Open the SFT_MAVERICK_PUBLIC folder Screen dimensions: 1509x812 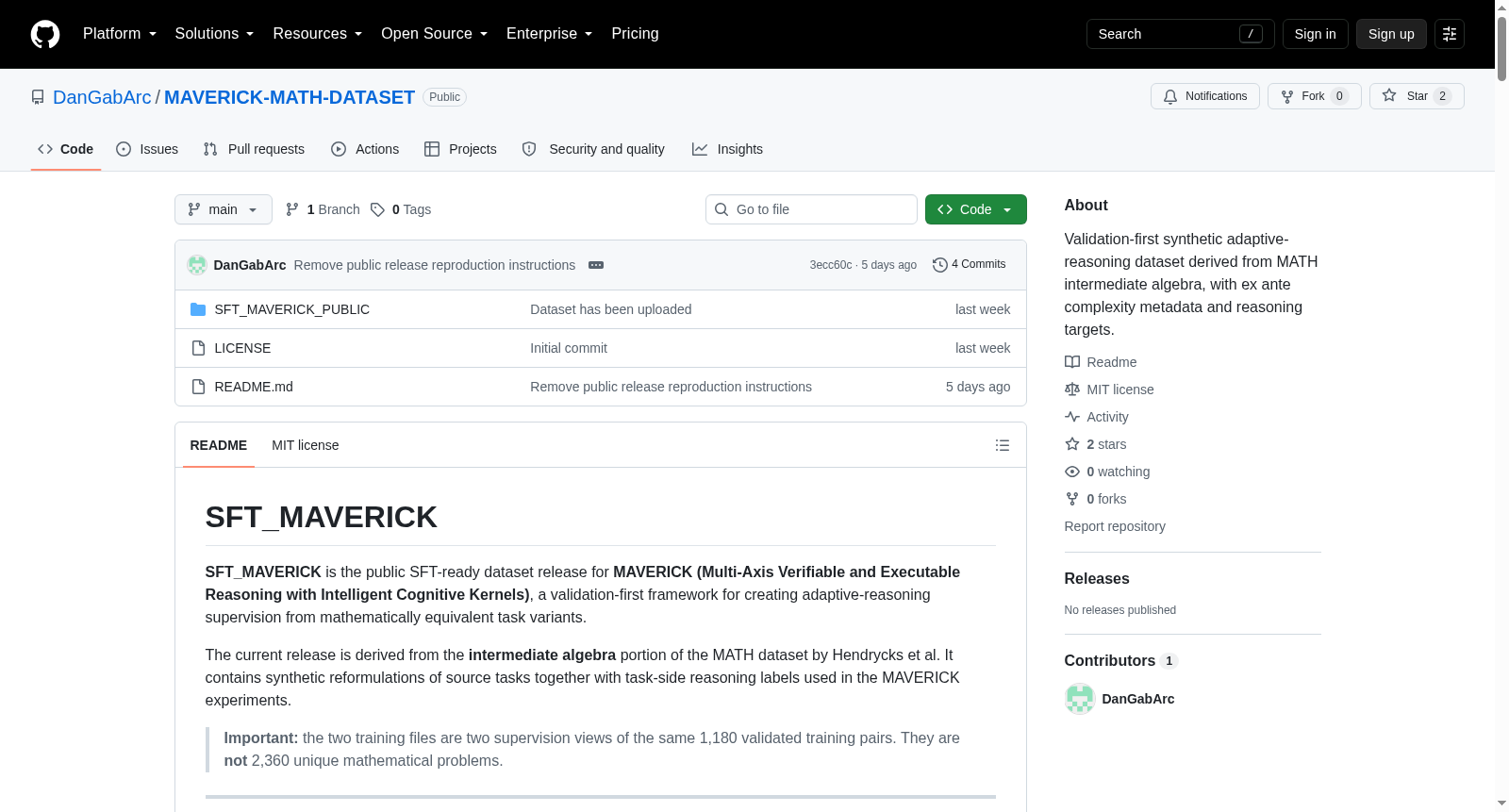(292, 309)
